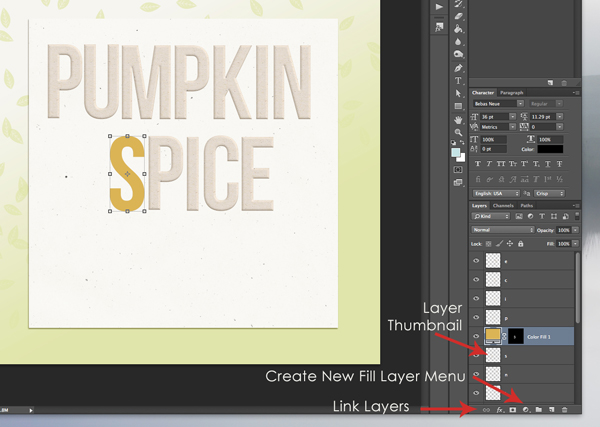Image resolution: width=600 pixels, height=427 pixels.
Task: Select the Pen tool
Action: click(458, 67)
